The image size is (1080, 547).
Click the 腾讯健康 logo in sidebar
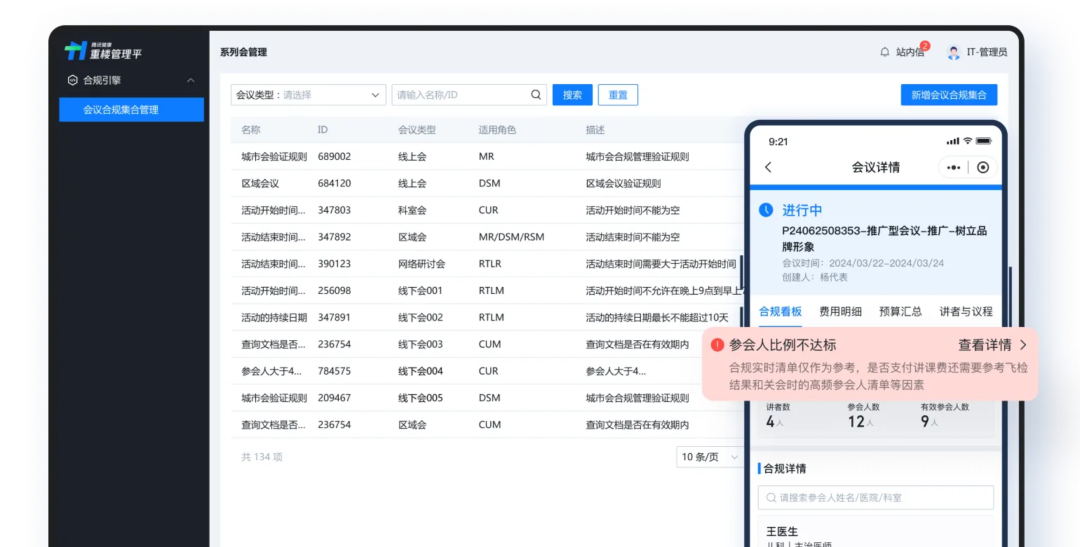point(77,51)
